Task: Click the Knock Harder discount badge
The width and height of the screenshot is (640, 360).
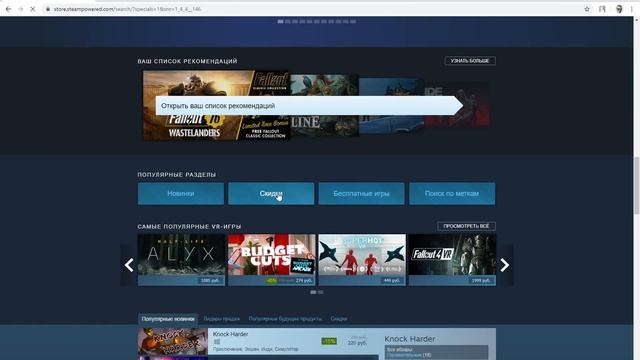Action: click(x=329, y=341)
